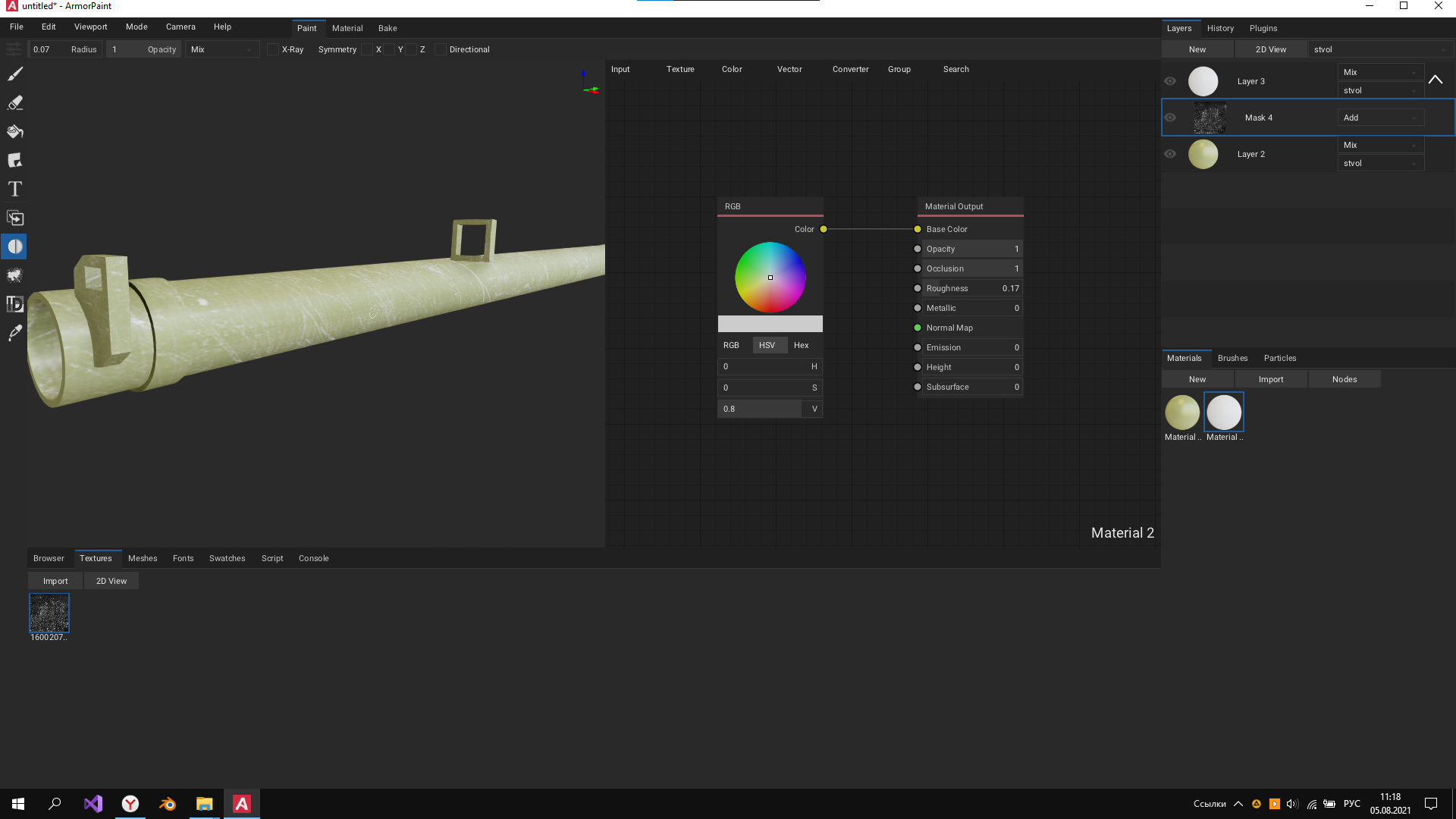Viewport: 1456px width, 819px height.
Task: Select the Fill bucket tool
Action: [15, 131]
